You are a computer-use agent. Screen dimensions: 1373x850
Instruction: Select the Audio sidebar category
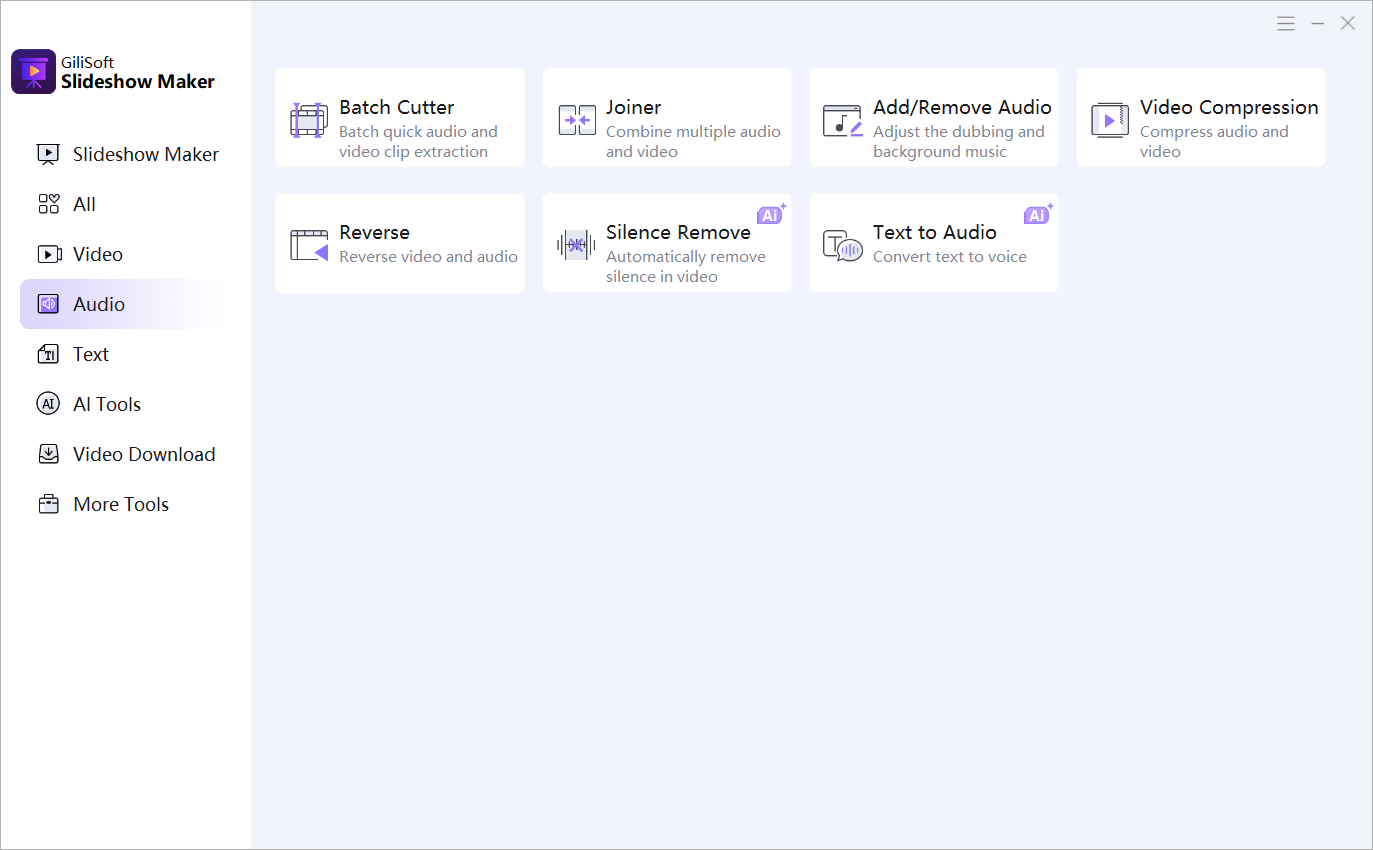tap(98, 304)
